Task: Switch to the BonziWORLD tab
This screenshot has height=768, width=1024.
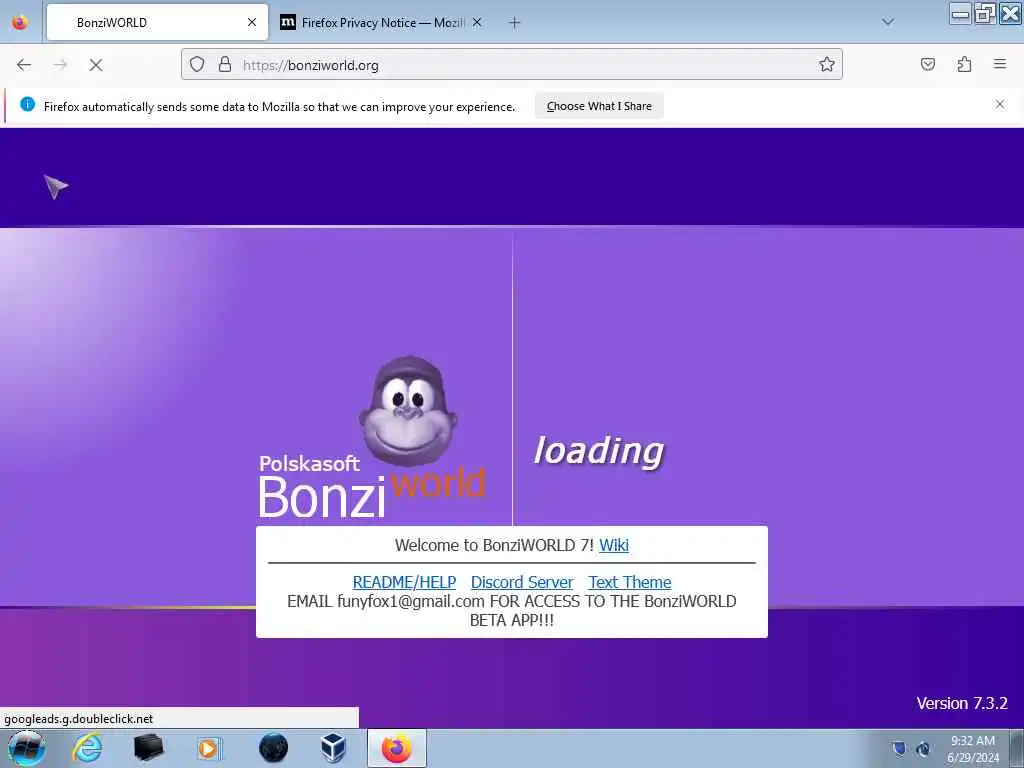Action: (157, 22)
